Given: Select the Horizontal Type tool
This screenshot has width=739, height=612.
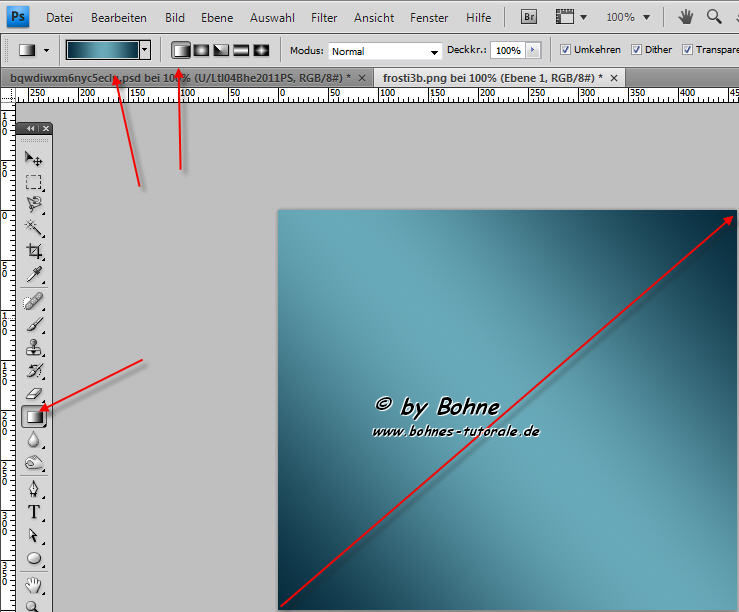Looking at the screenshot, I should click(x=34, y=511).
